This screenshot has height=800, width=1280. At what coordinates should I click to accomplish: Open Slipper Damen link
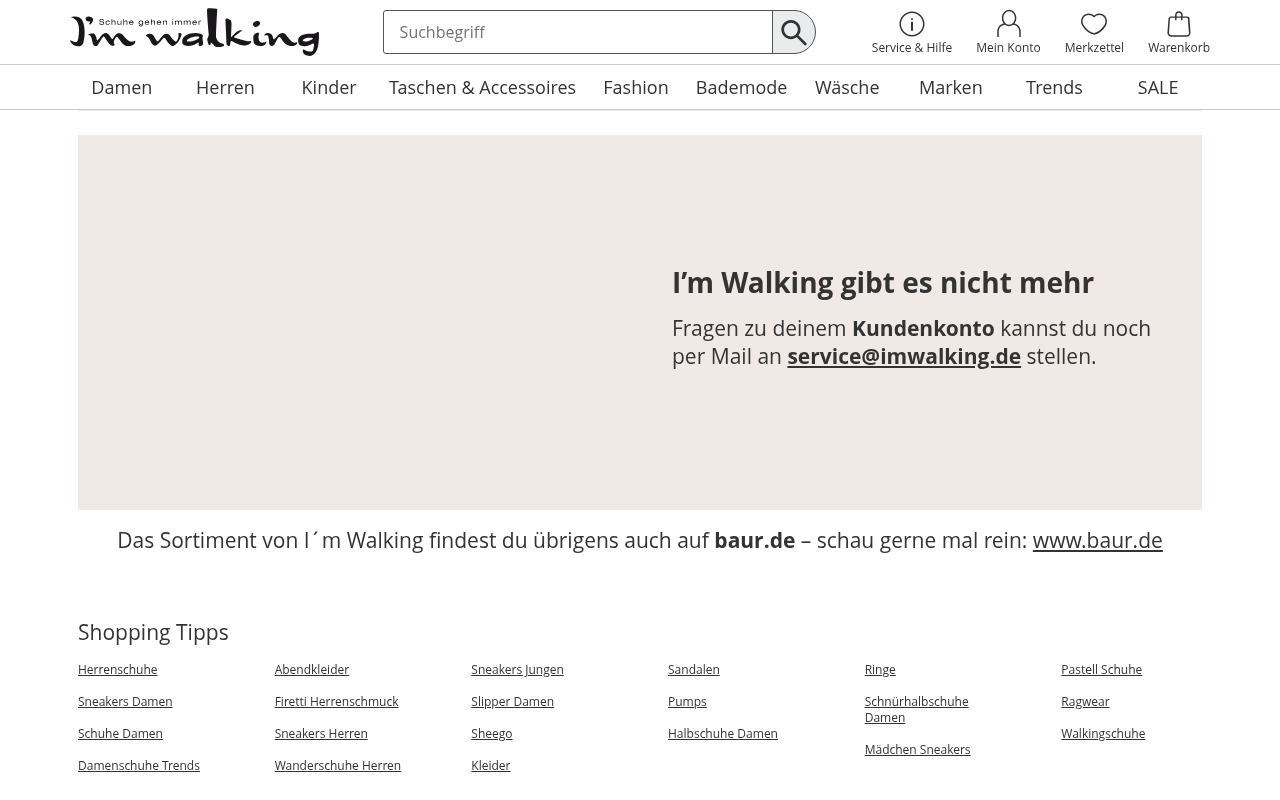pos(513,702)
